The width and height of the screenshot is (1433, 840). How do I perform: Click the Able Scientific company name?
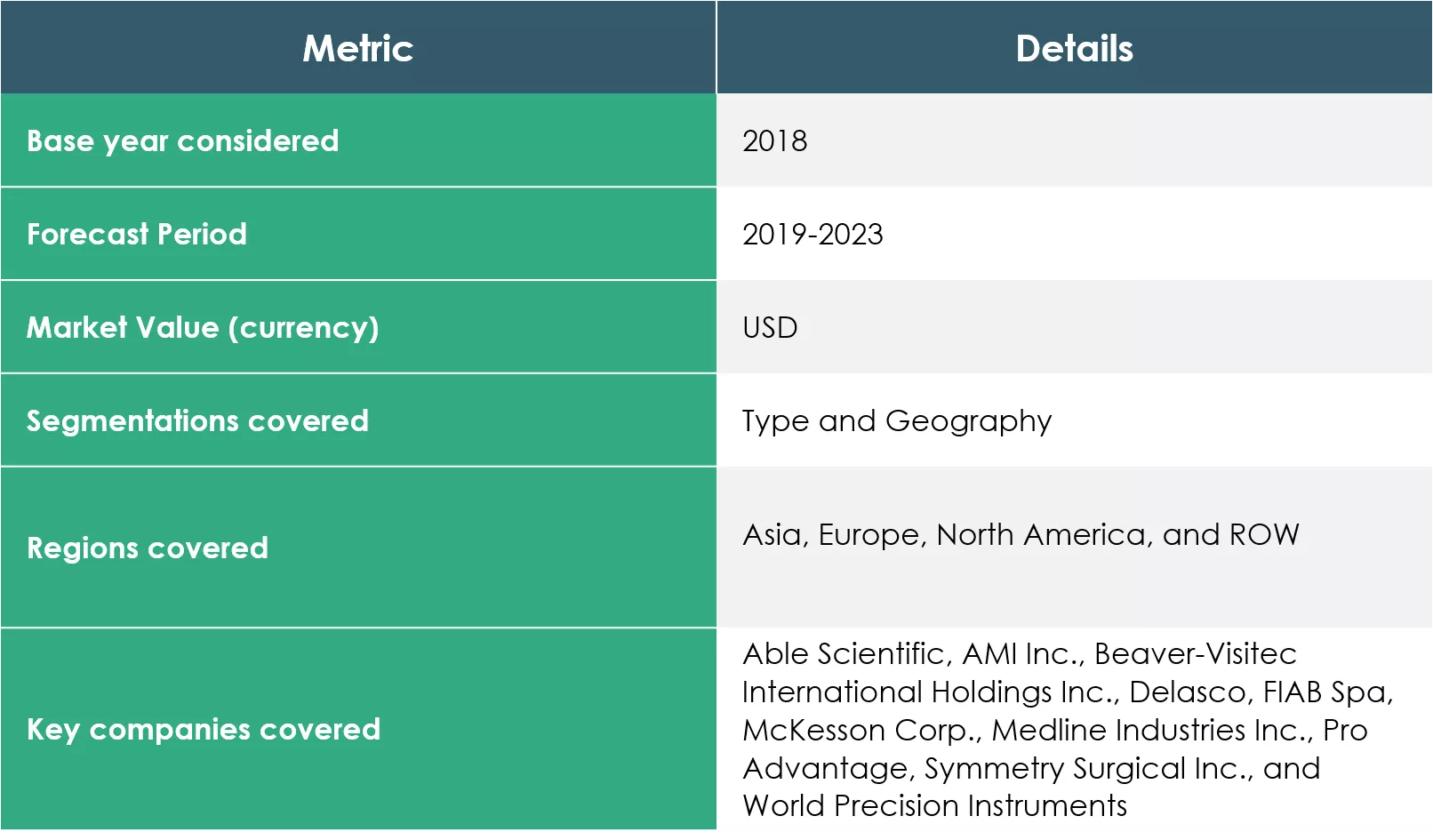pyautogui.click(x=843, y=653)
